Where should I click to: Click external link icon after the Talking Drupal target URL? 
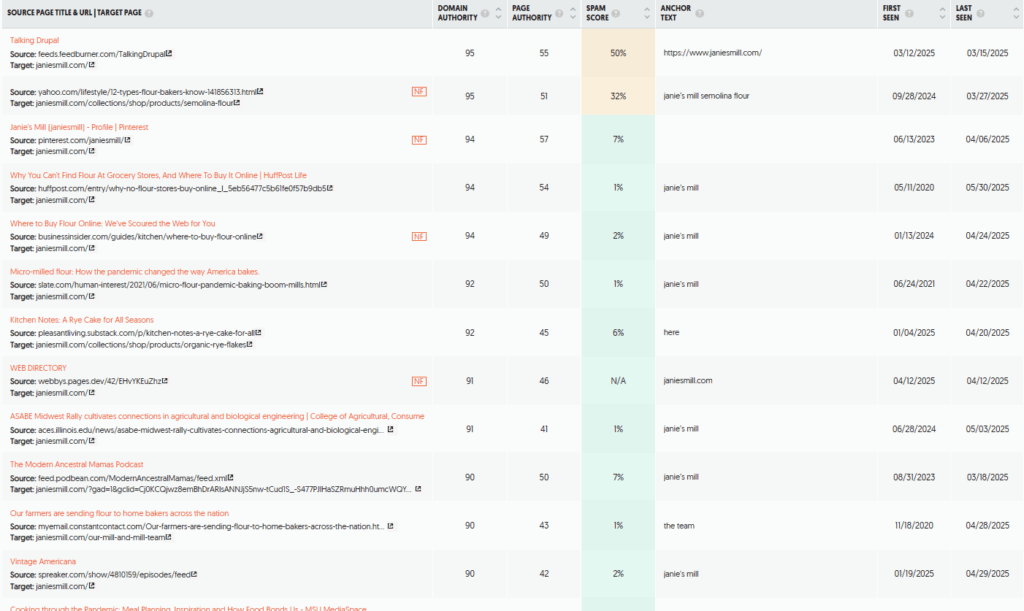point(91,65)
